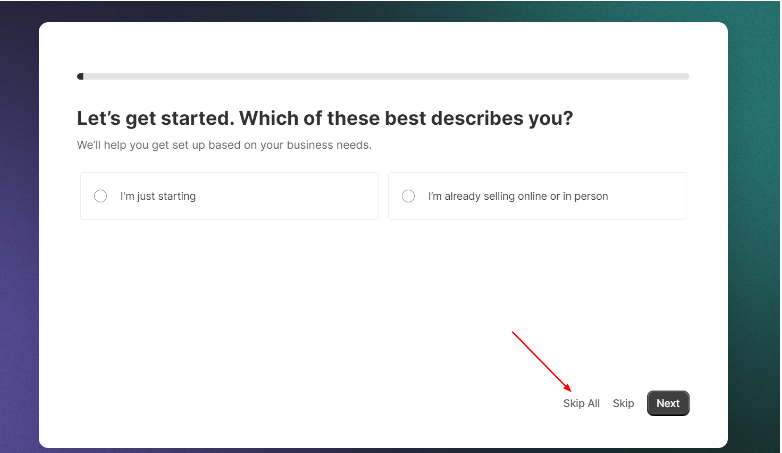Screen dimensions: 782x453
Task: Proceed with the dark Next button
Action: (x=668, y=403)
